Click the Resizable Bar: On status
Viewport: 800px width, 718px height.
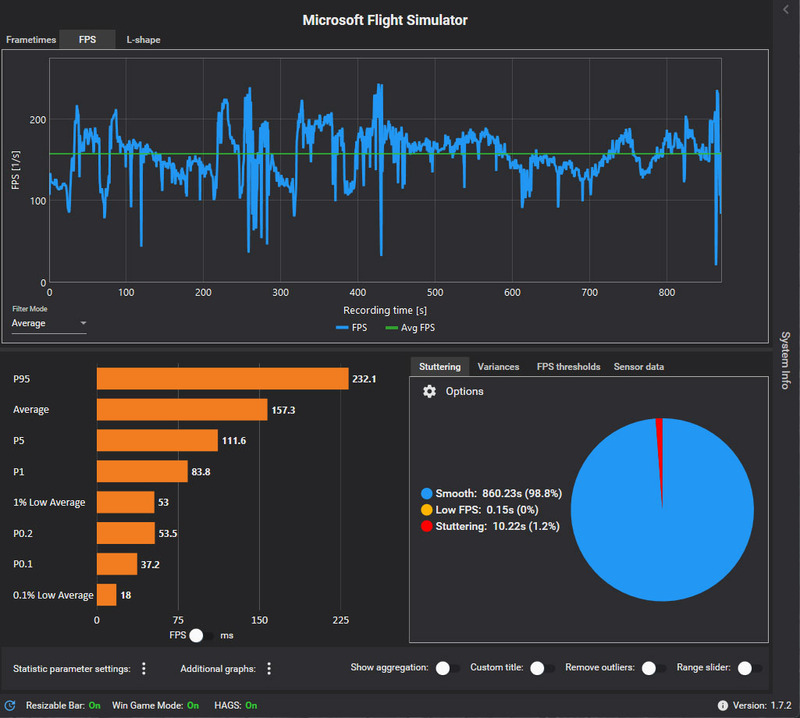click(63, 705)
